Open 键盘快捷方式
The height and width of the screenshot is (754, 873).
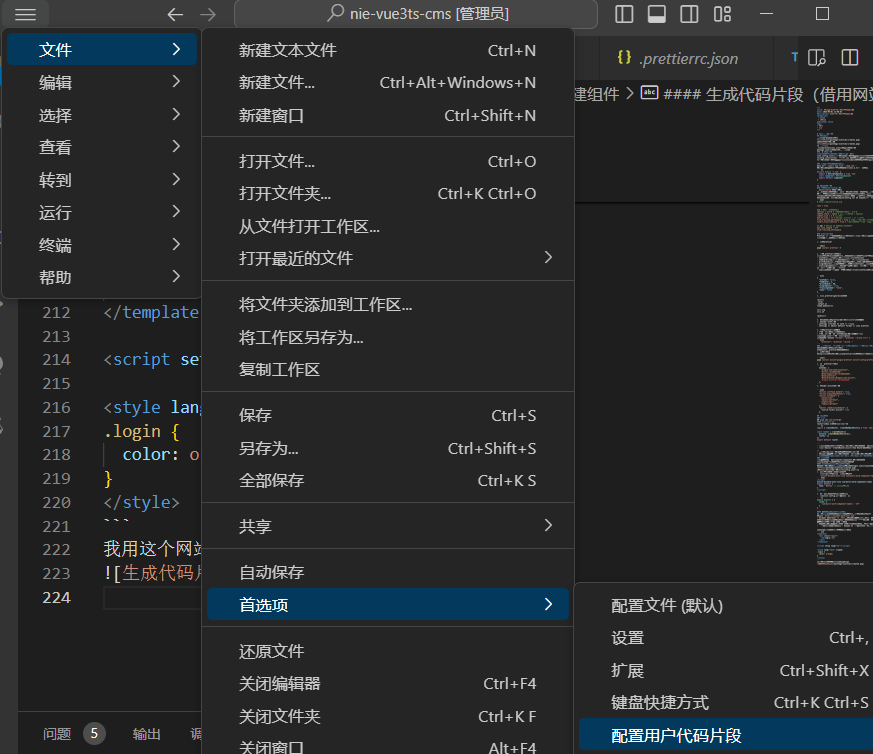tap(726, 703)
